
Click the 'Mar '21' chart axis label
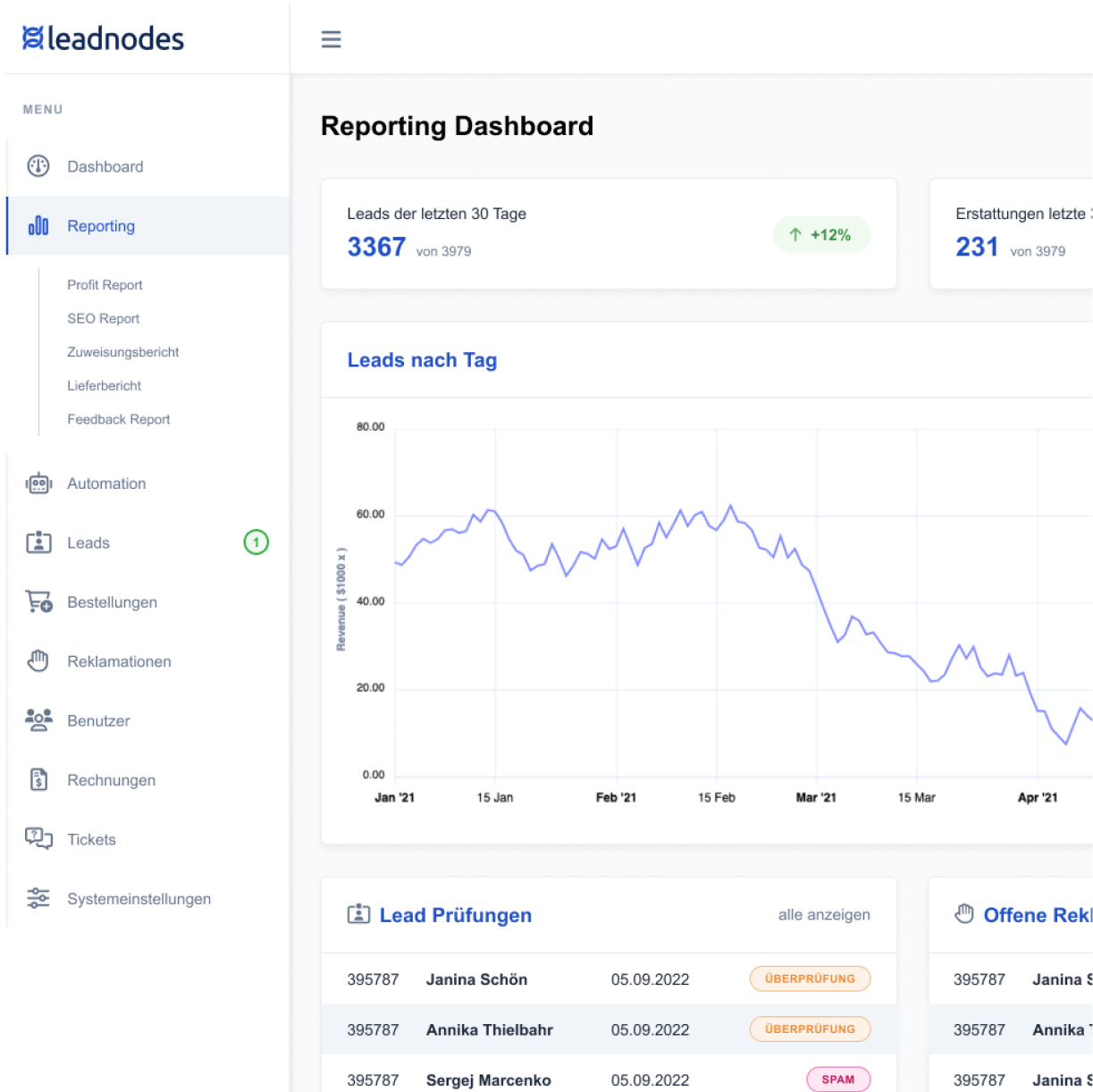coord(816,797)
